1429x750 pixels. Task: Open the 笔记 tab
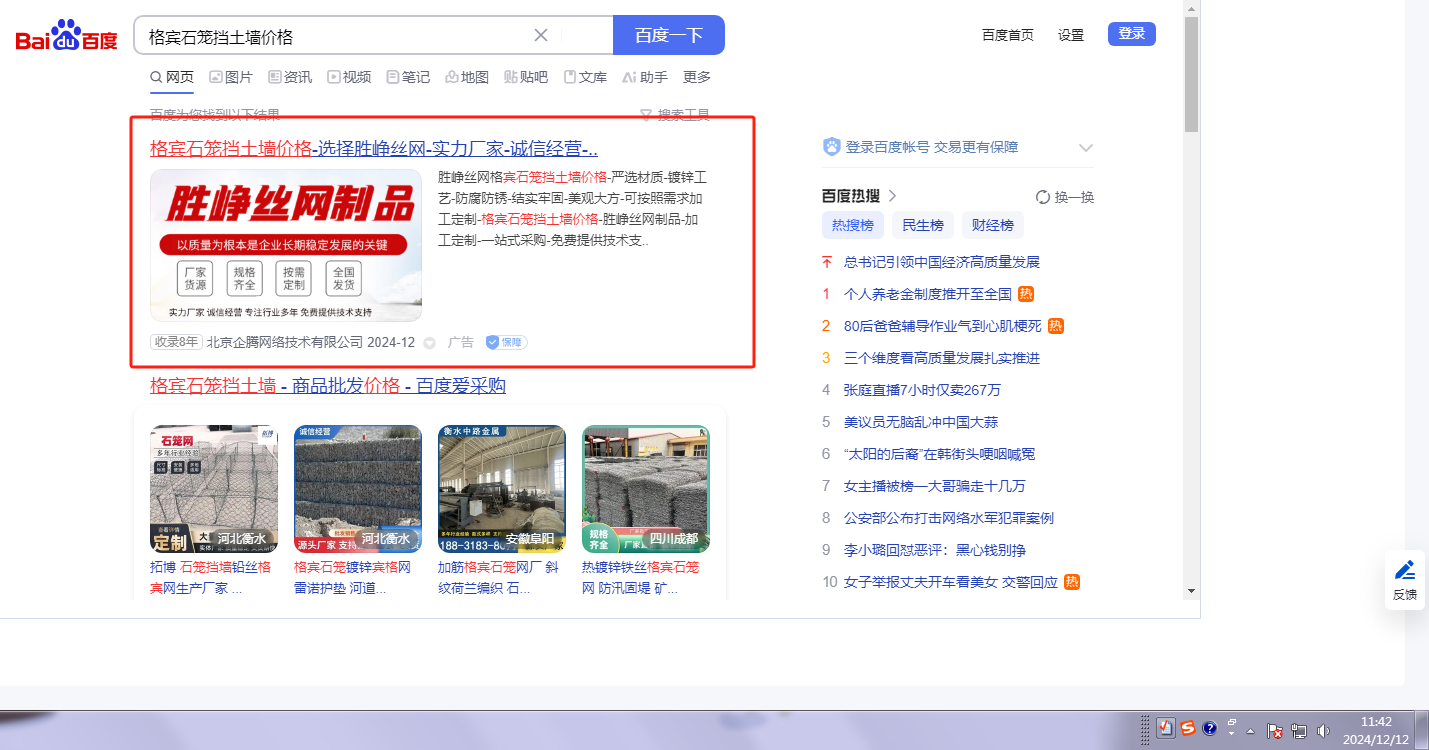[x=408, y=77]
